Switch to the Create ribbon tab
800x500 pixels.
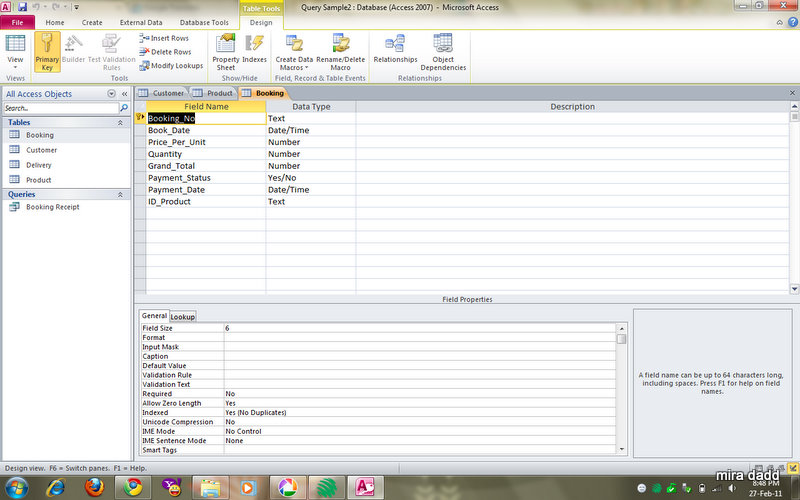tap(92, 22)
